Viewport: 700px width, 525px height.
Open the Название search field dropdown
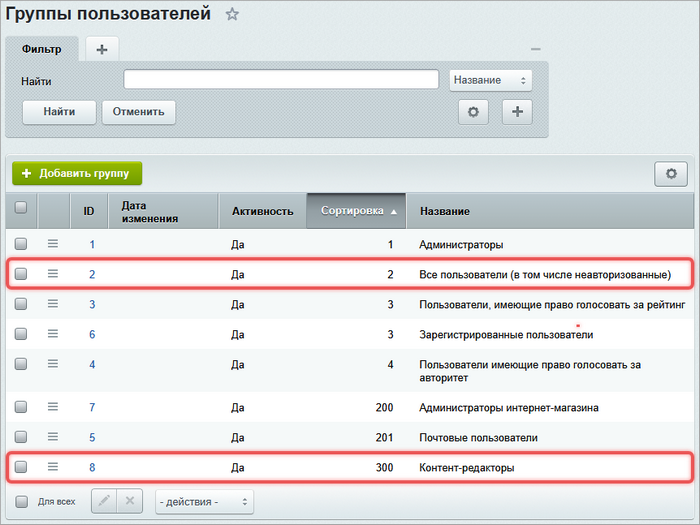(x=490, y=80)
